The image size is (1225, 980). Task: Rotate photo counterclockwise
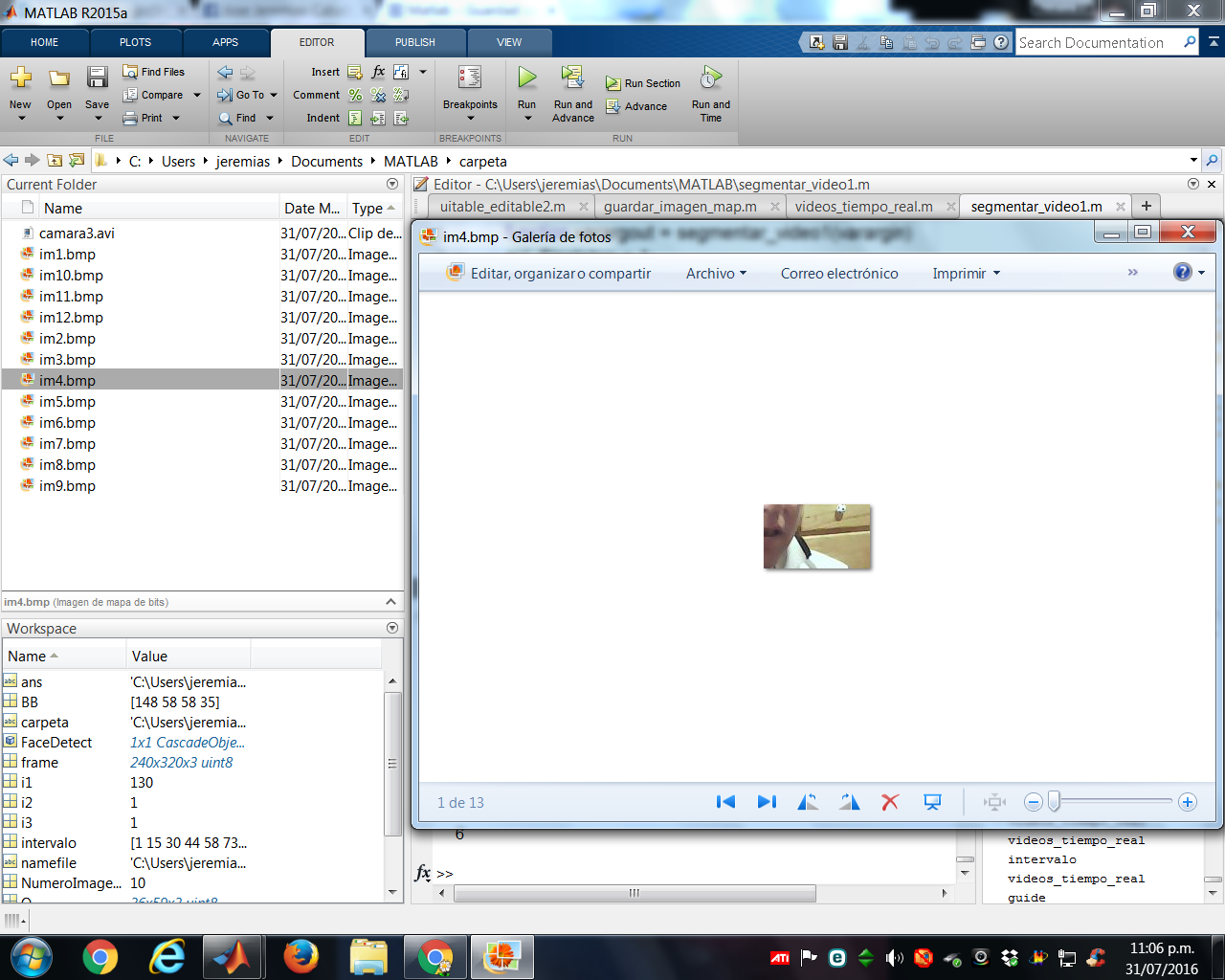[808, 802]
